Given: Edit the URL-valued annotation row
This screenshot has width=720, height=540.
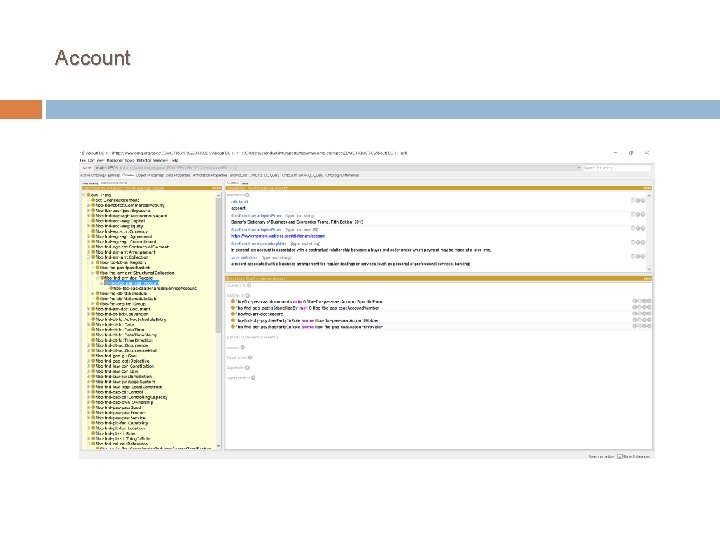Looking at the screenshot, I should click(643, 228).
